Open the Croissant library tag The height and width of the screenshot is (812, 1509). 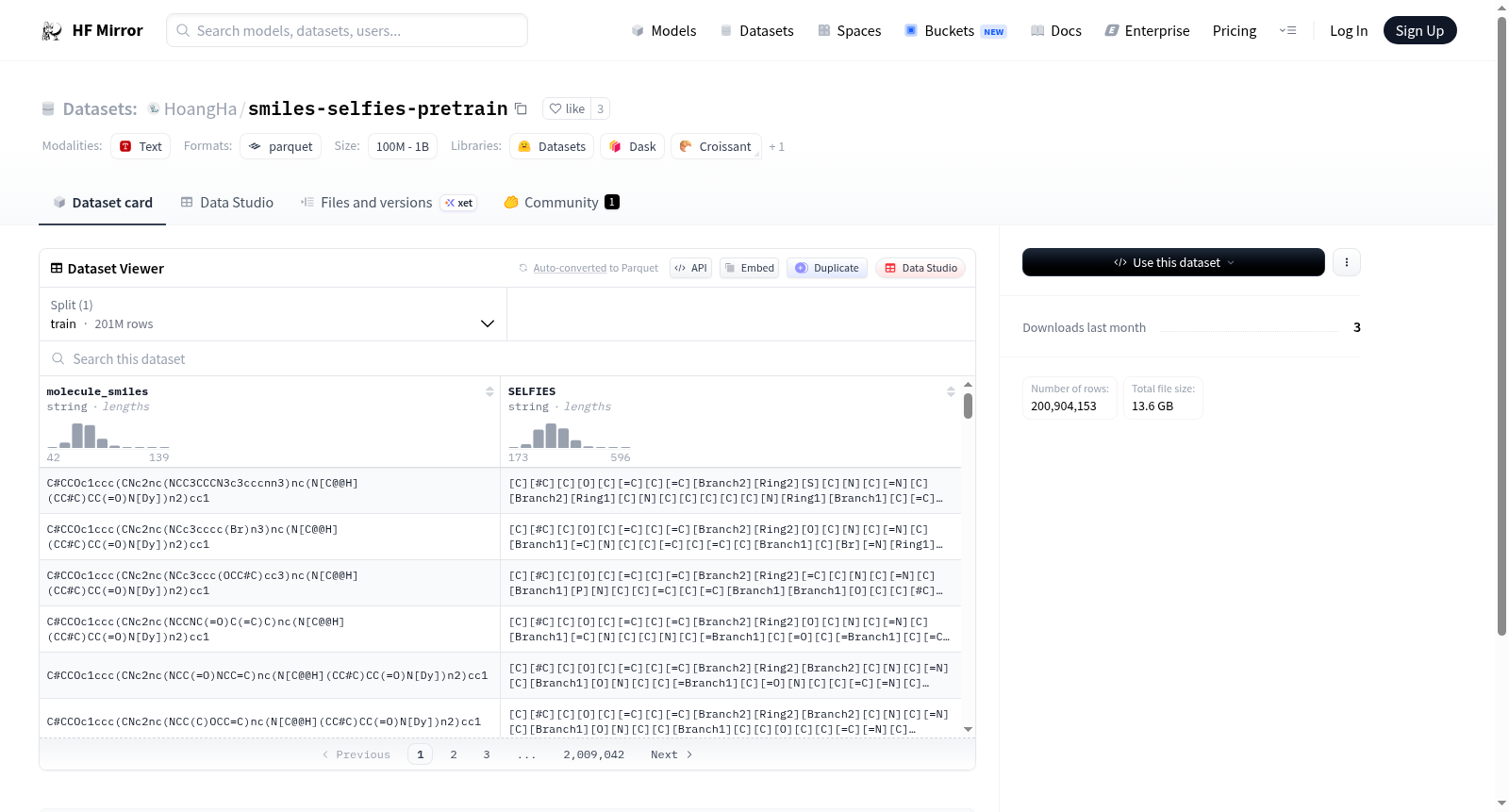[716, 146]
